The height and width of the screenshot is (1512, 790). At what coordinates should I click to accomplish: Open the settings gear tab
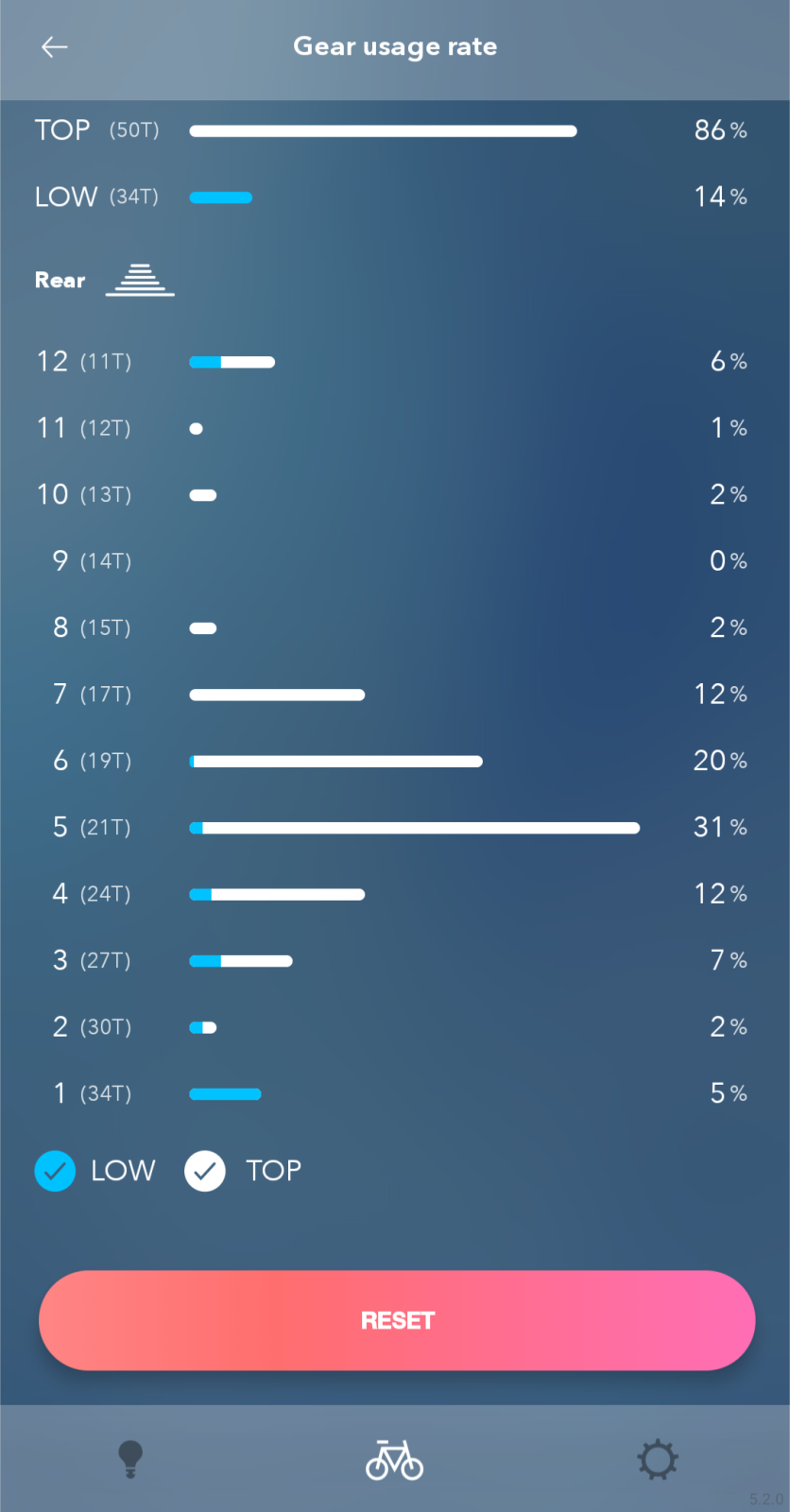(658, 1459)
